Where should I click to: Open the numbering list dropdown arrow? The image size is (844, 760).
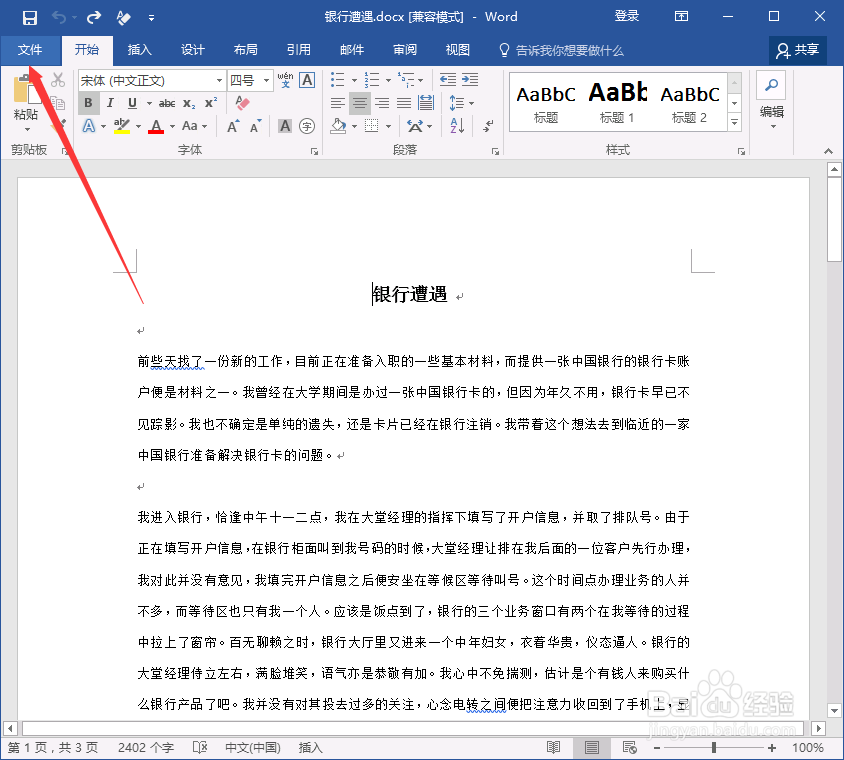coord(388,80)
